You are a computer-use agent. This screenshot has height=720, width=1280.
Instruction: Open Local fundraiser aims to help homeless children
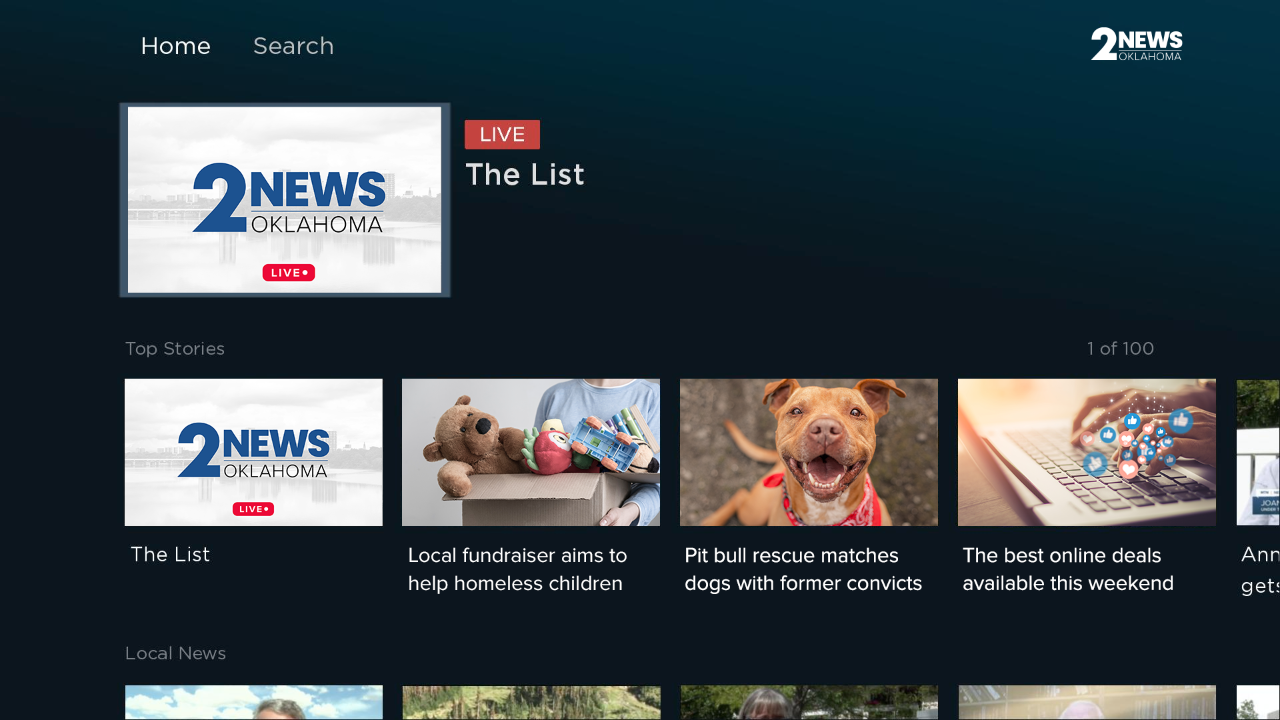517,569
